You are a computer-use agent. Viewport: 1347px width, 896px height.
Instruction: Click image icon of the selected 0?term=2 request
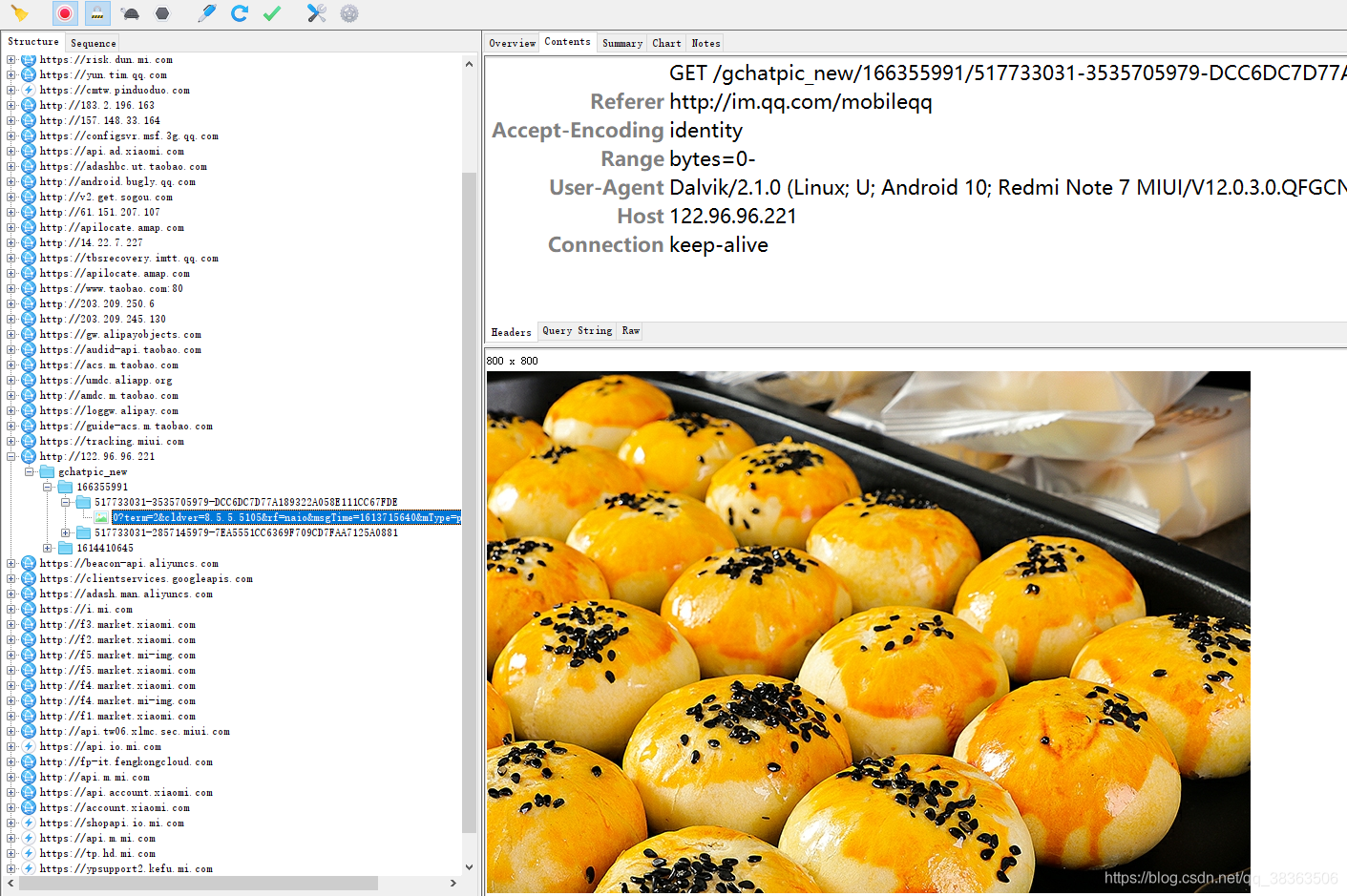tap(101, 518)
